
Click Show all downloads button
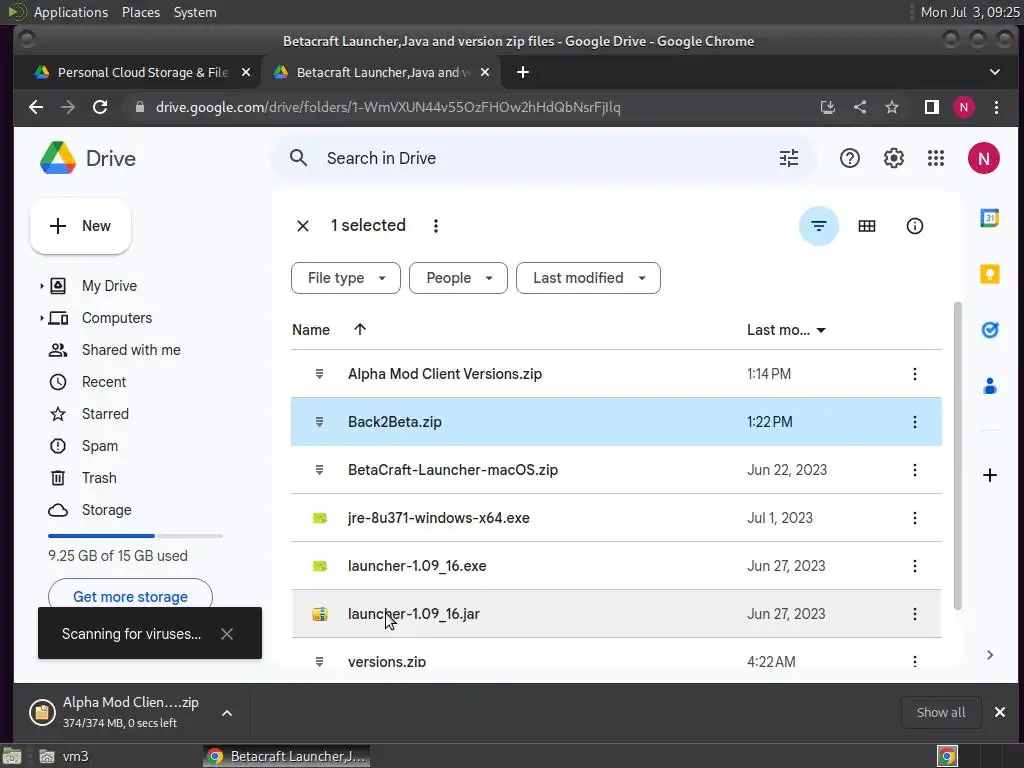point(940,712)
